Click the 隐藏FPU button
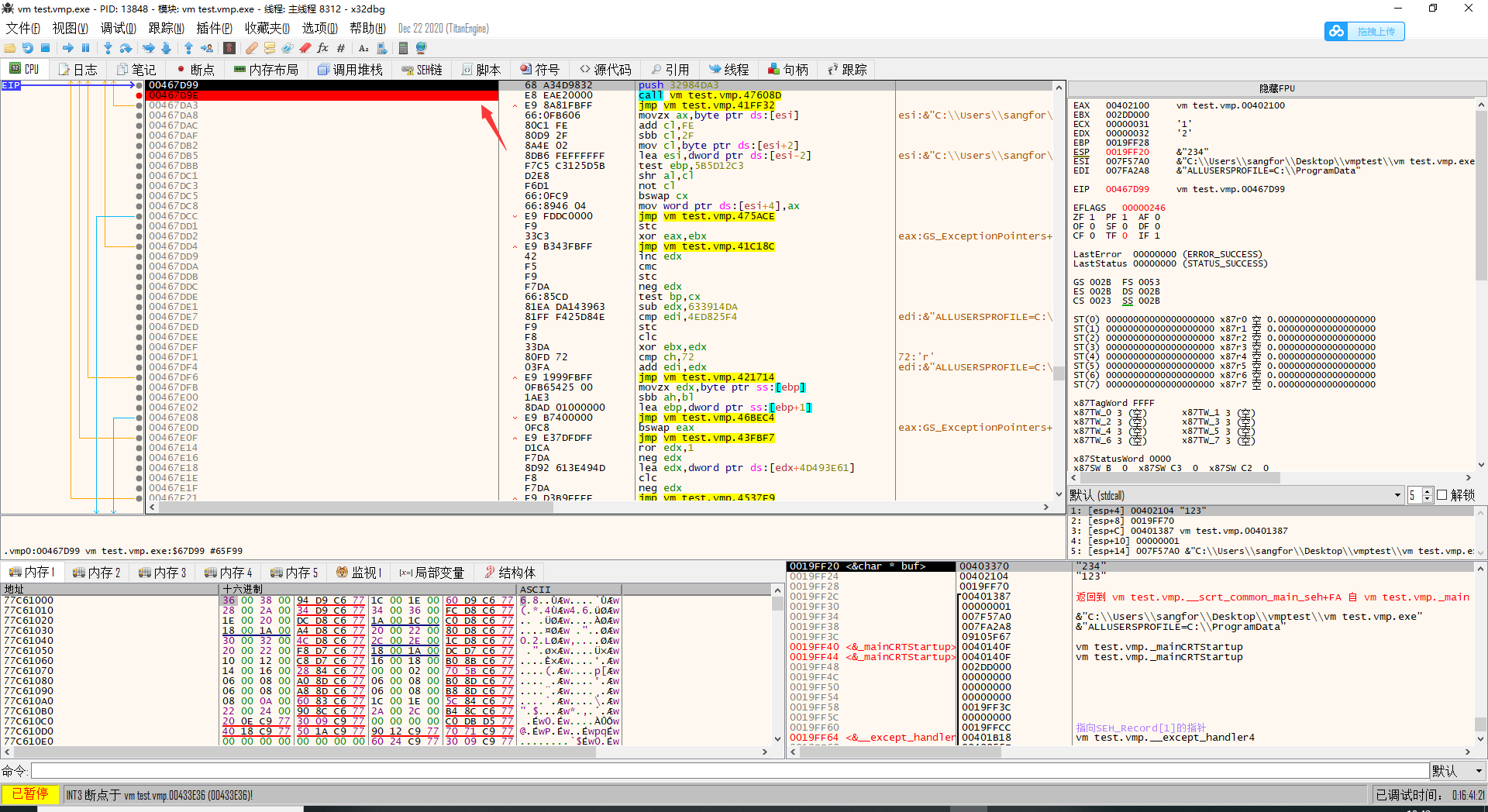The image size is (1488, 812). [1276, 88]
